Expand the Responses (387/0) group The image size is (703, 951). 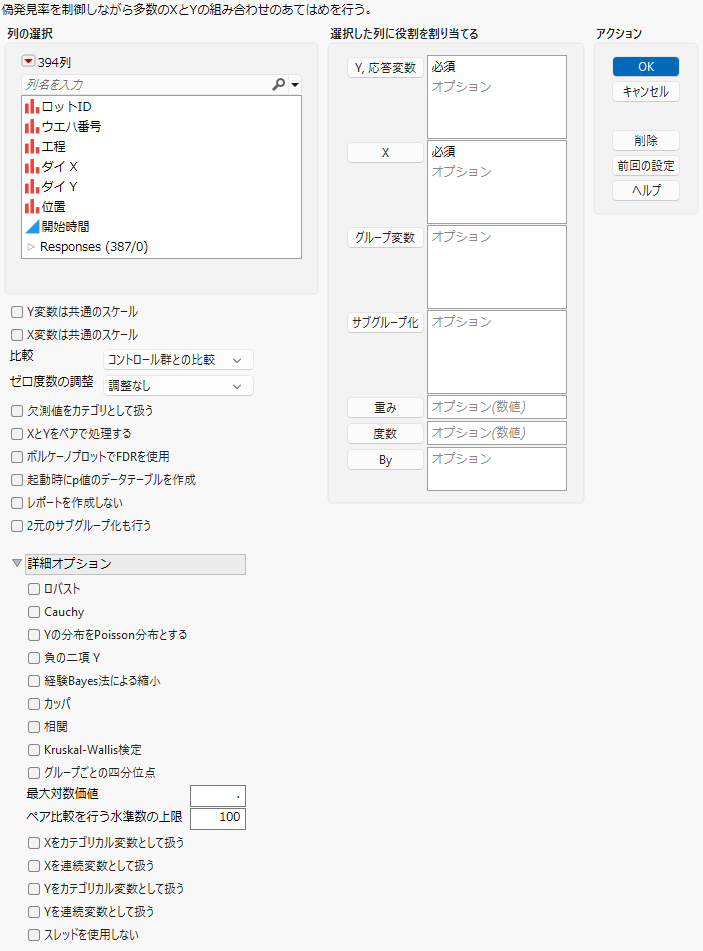coord(31,247)
